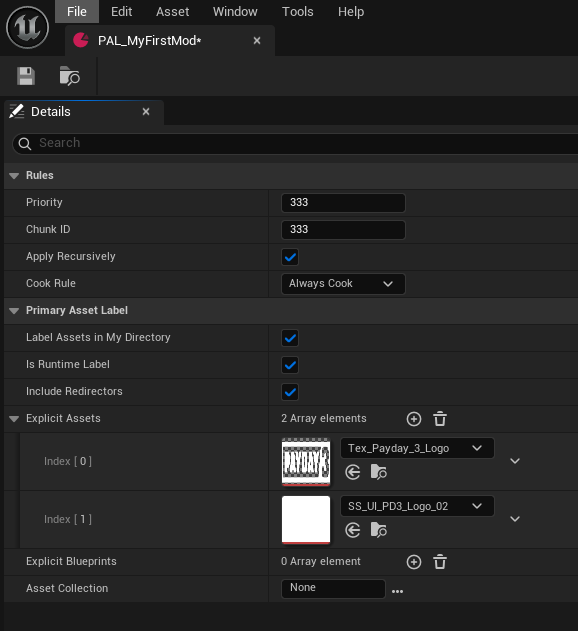Click the 0 Array element text

pyautogui.click(x=321, y=561)
